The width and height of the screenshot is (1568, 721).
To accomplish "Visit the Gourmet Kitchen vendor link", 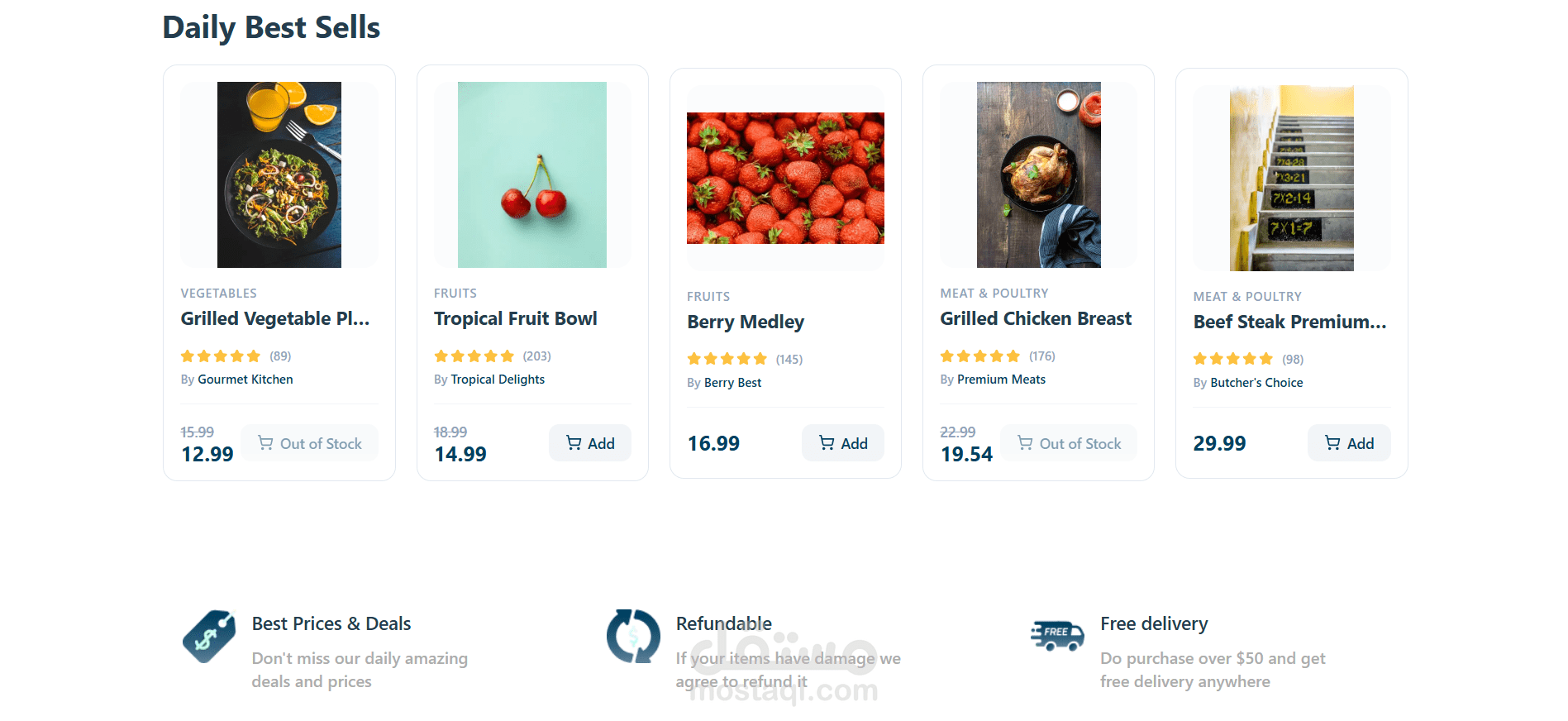I will [x=245, y=380].
